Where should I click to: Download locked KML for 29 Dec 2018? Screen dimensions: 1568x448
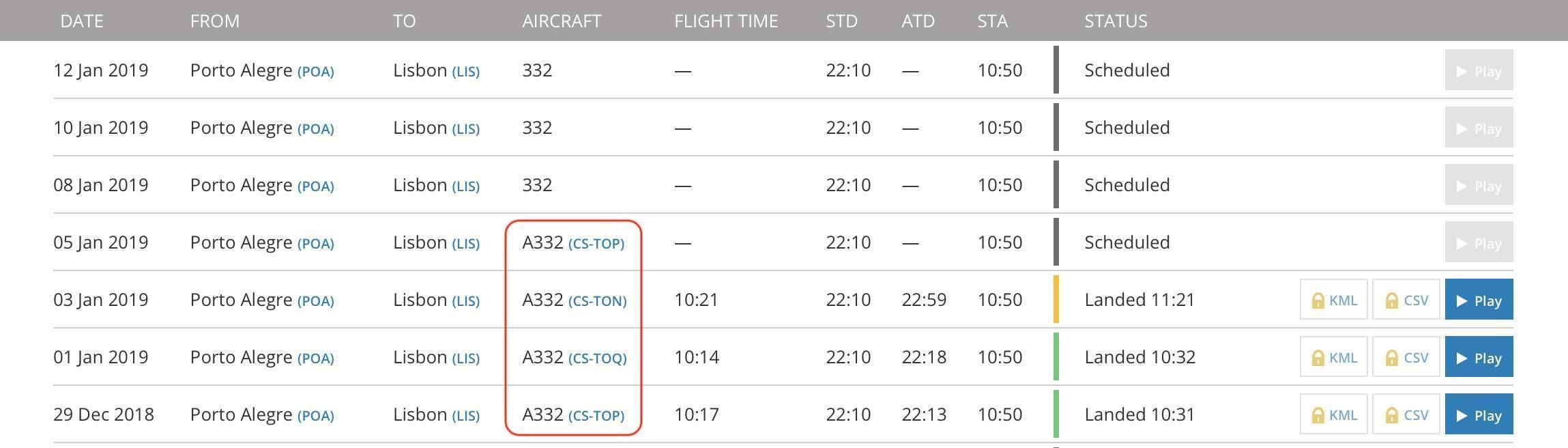tap(1334, 414)
